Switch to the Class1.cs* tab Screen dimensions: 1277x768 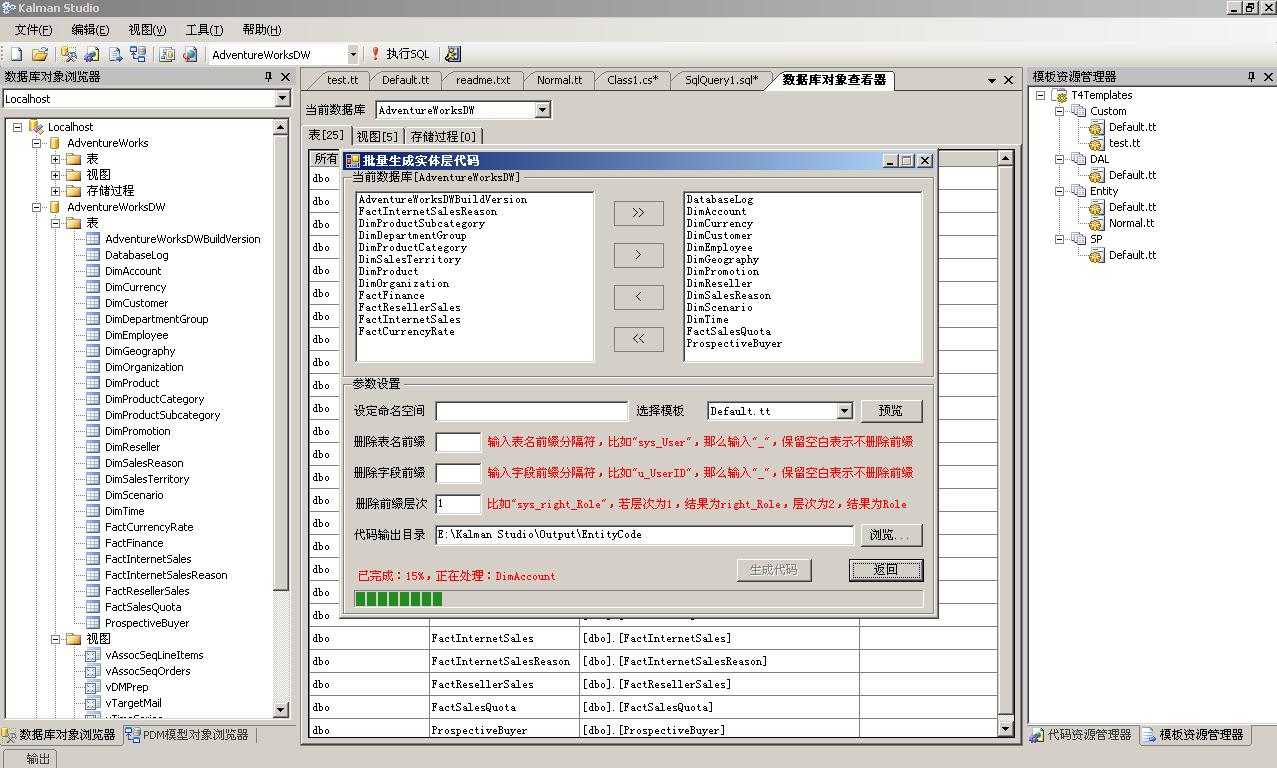(x=632, y=80)
